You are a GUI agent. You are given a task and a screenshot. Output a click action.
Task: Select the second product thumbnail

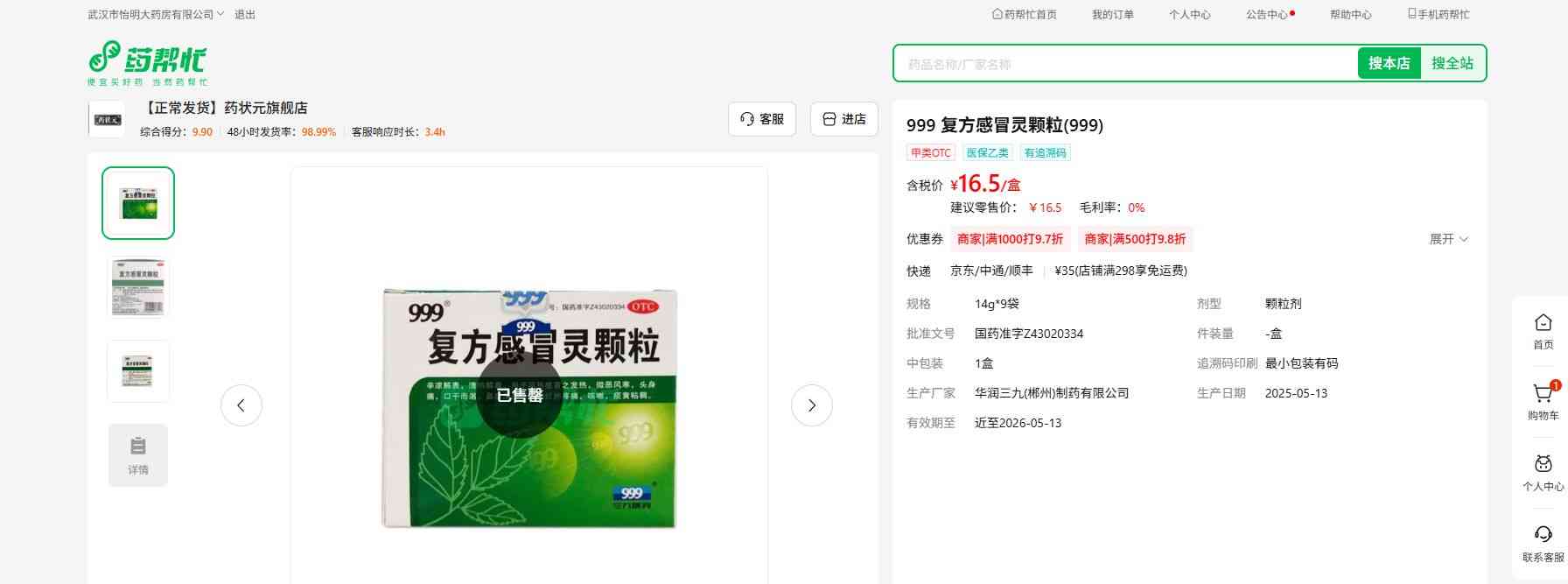138,287
